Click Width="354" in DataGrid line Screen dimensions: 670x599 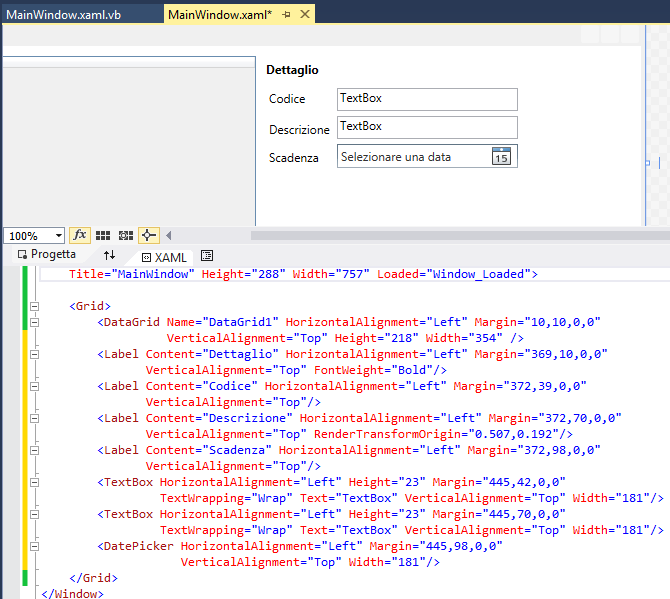464,338
